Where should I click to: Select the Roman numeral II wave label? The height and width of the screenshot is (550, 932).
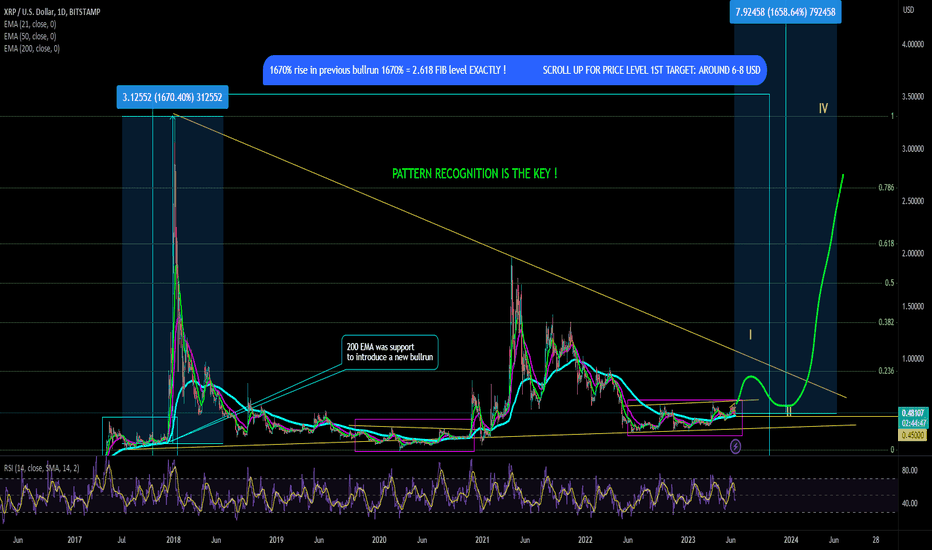(x=789, y=411)
